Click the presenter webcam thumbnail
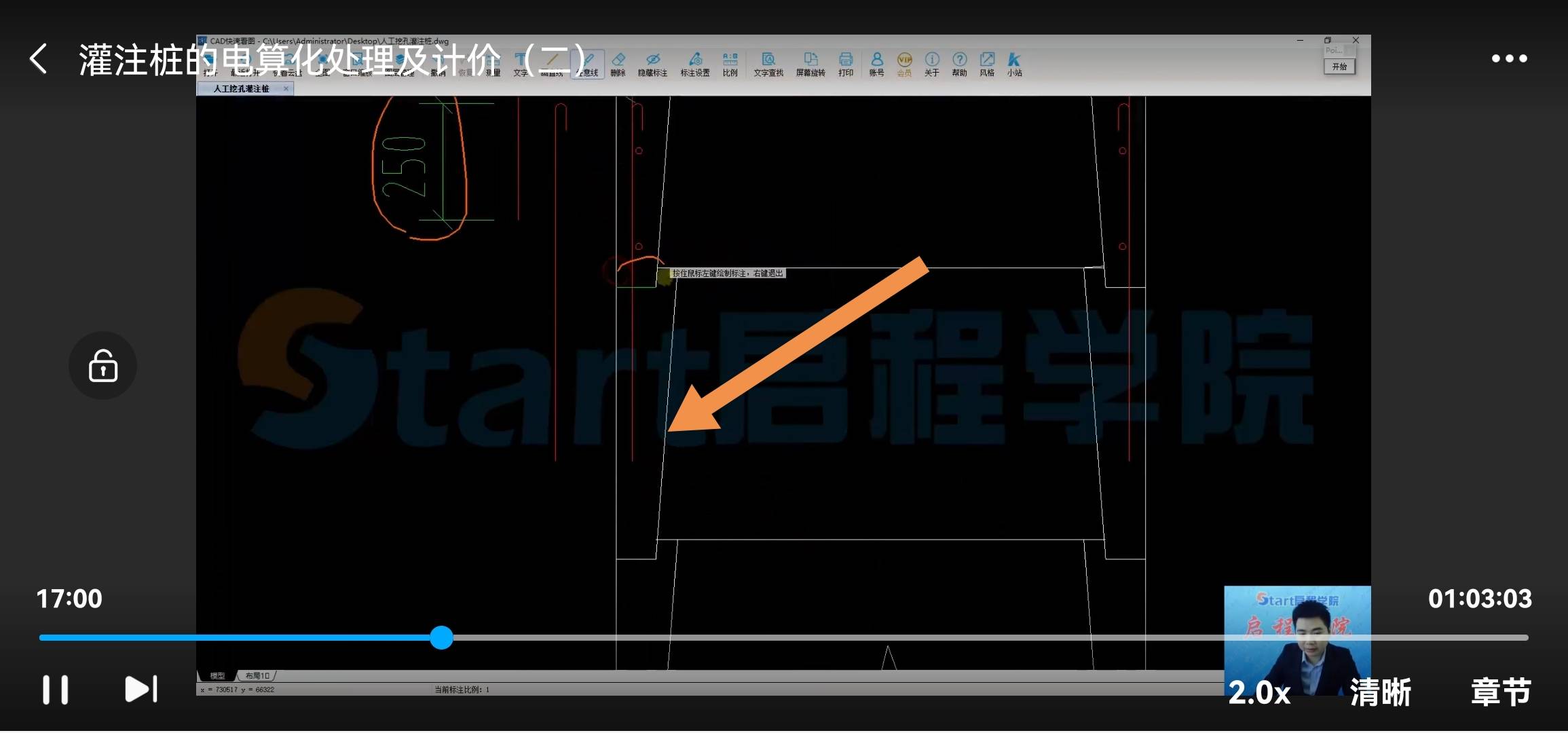 [x=1297, y=641]
